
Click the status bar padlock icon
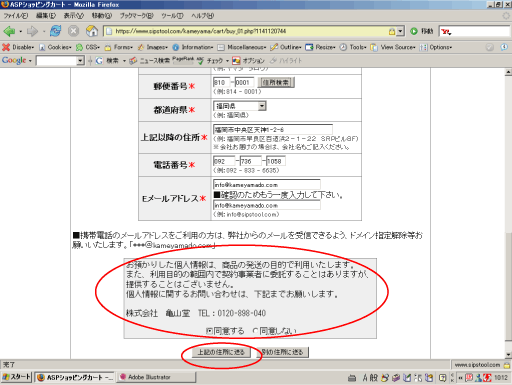coord(507,365)
